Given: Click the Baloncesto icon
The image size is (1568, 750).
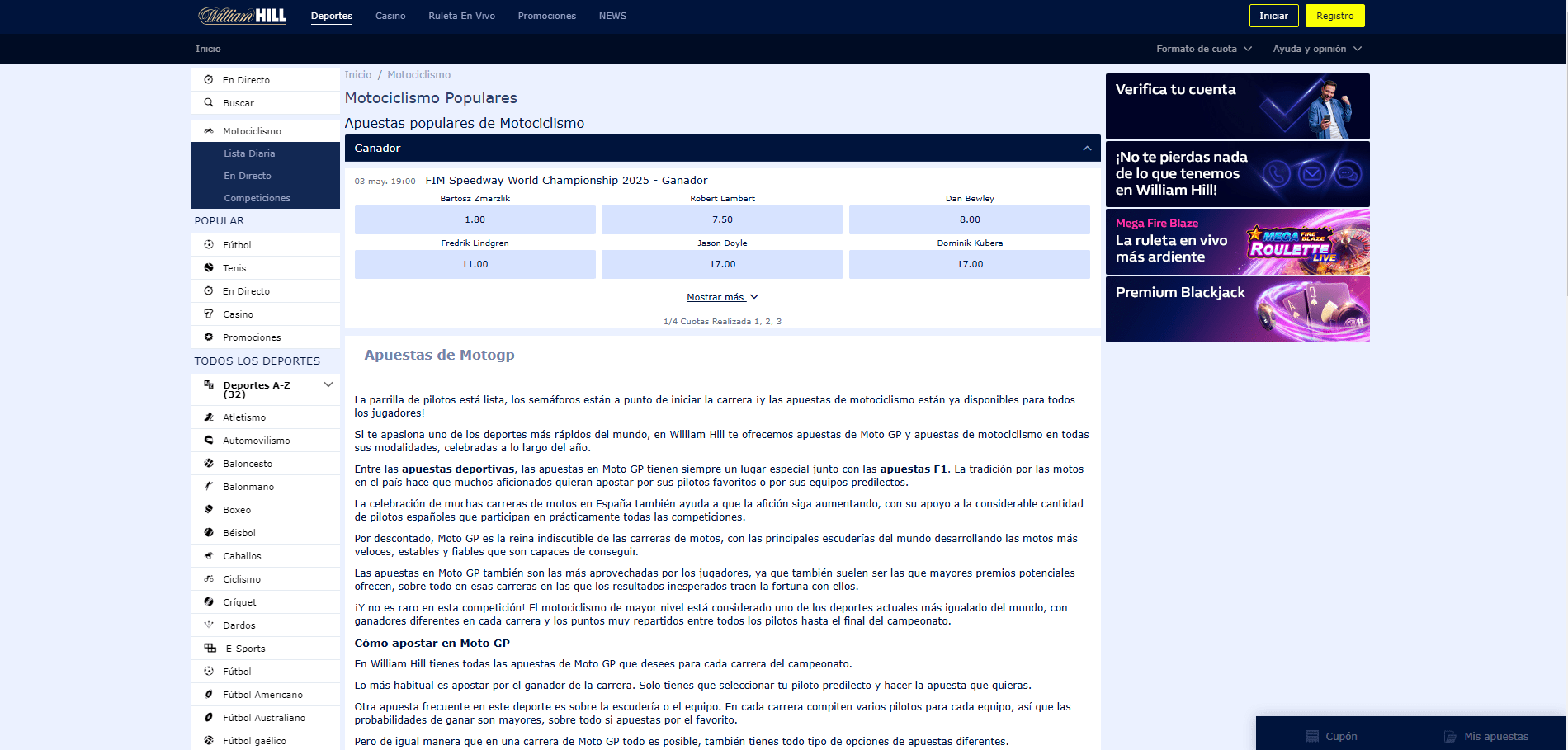Looking at the screenshot, I should pyautogui.click(x=209, y=464).
